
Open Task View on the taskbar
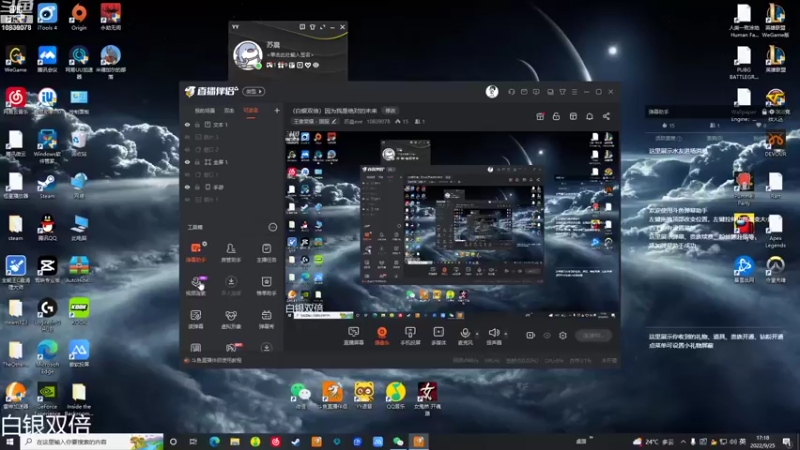click(193, 441)
